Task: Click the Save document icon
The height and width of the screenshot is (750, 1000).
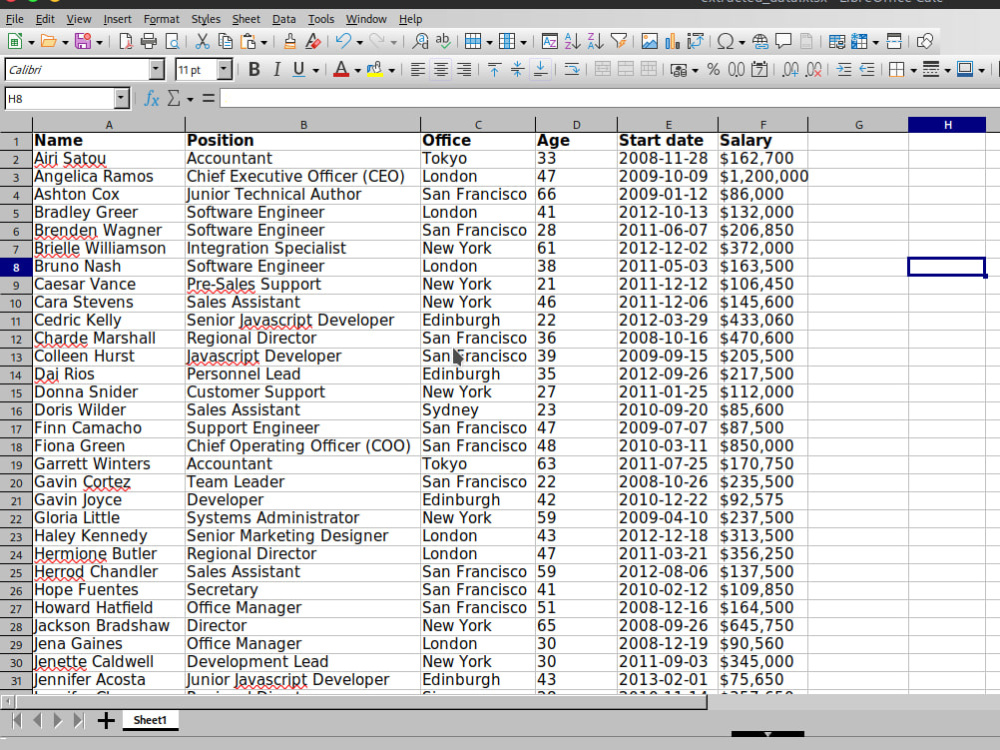Action: point(83,42)
